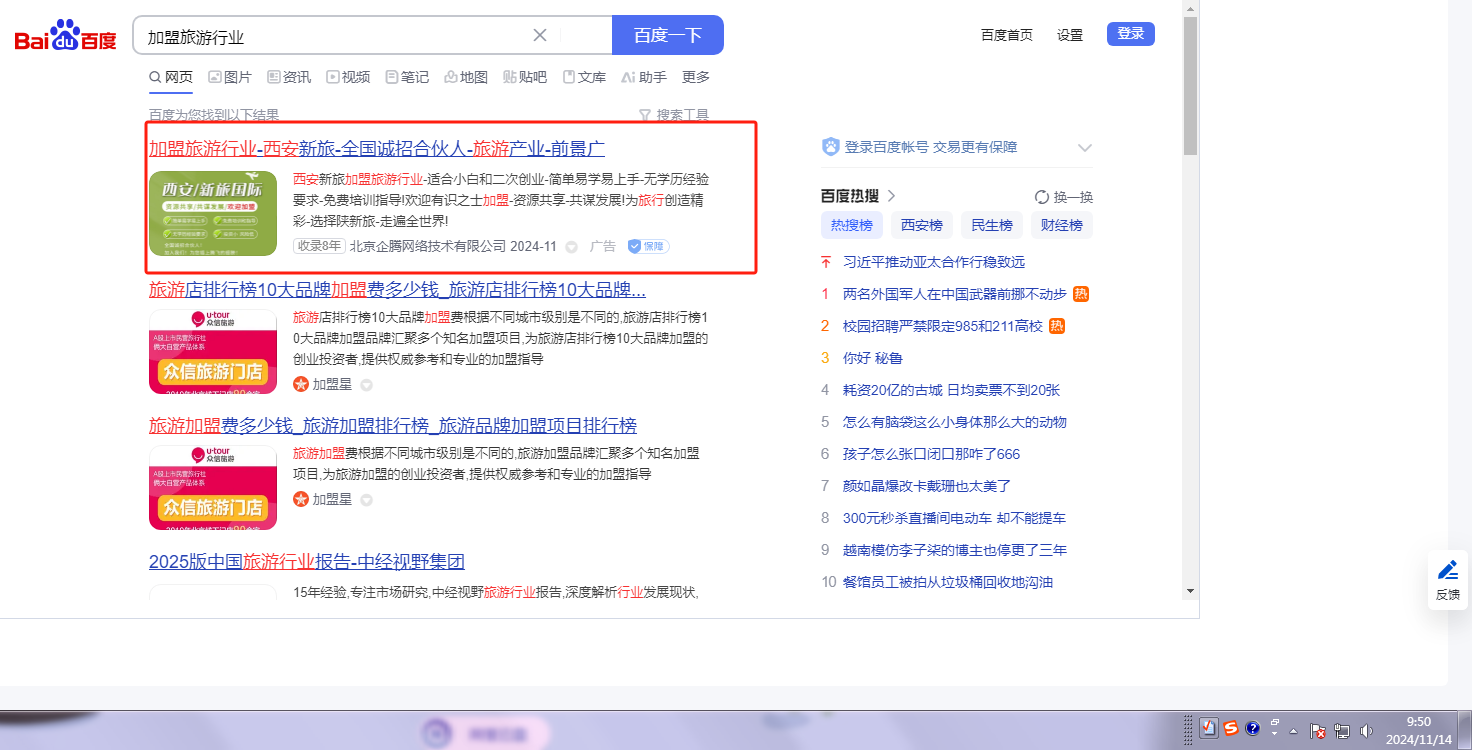1472x750 pixels.
Task: Open the Action Center flag icon
Action: pyautogui.click(x=1318, y=731)
